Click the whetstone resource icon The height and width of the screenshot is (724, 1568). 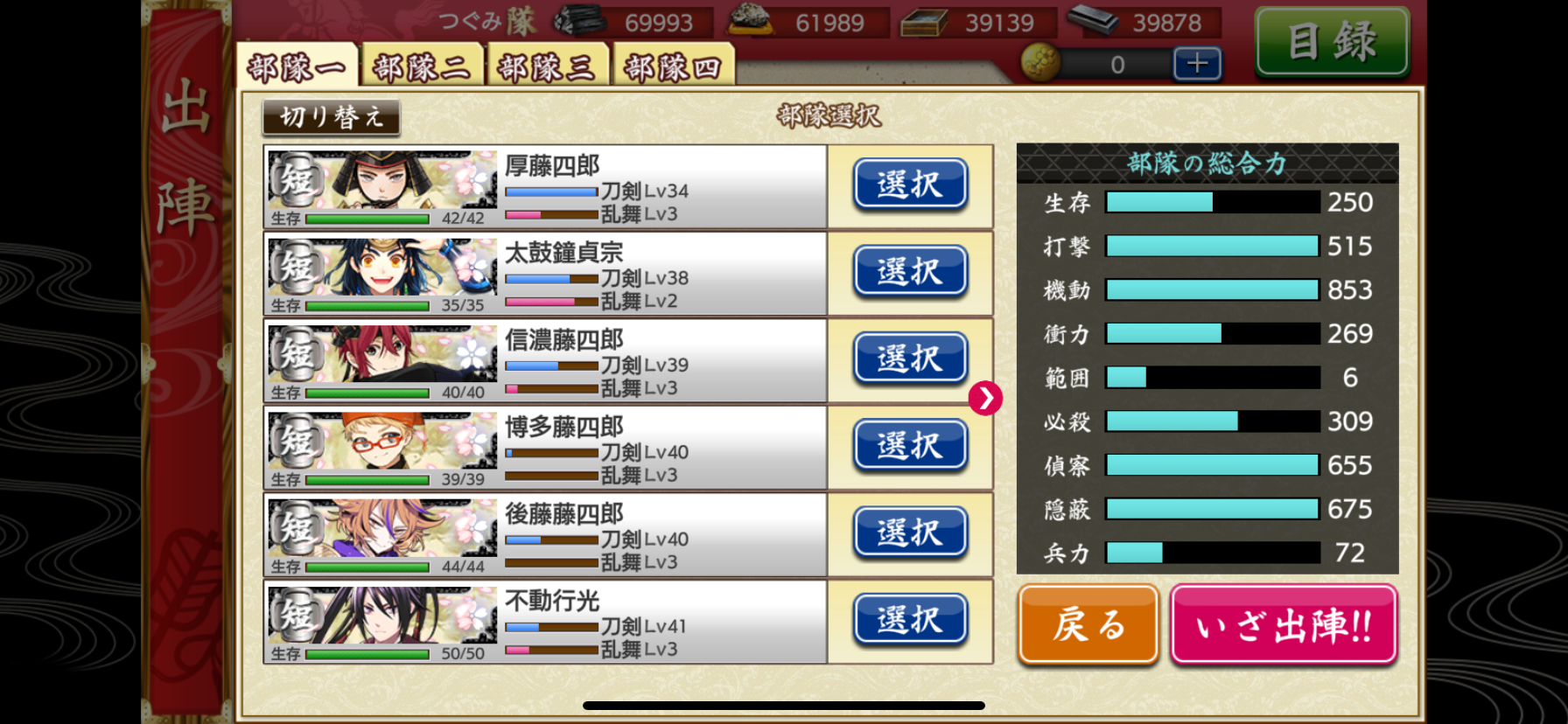pyautogui.click(x=1093, y=20)
